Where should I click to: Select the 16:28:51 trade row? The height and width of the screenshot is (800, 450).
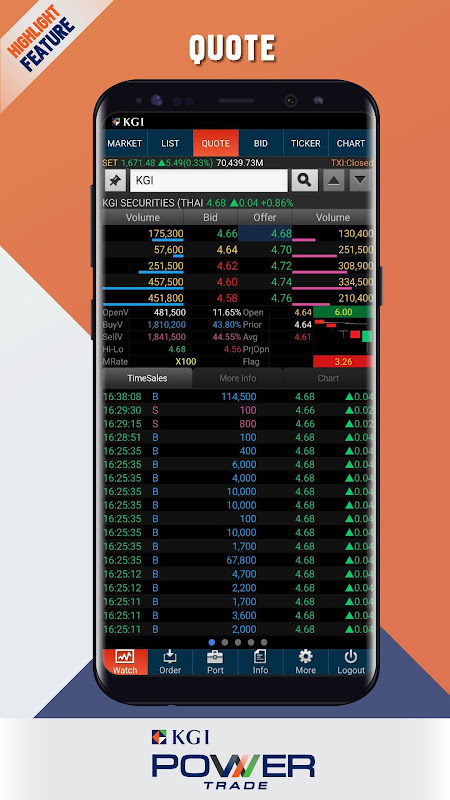238,437
